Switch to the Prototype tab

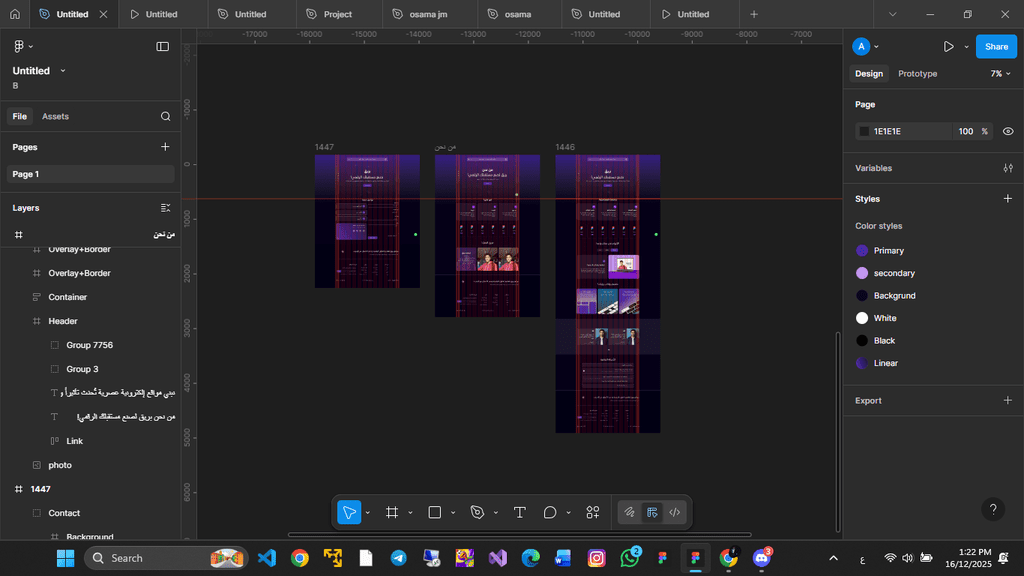coord(917,74)
